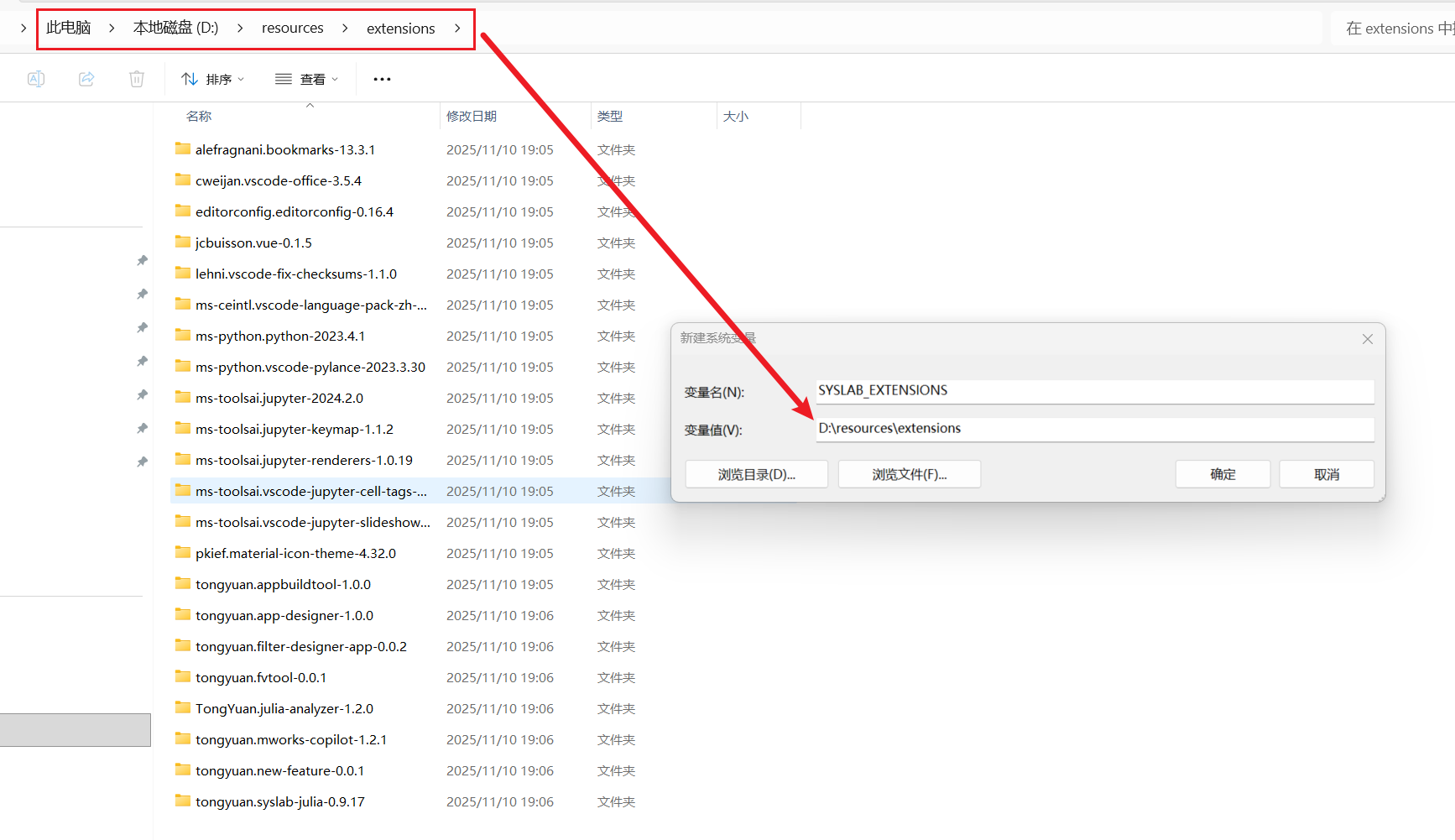Image resolution: width=1455 pixels, height=840 pixels.
Task: Open the 查看 view dropdown
Action: click(x=307, y=79)
